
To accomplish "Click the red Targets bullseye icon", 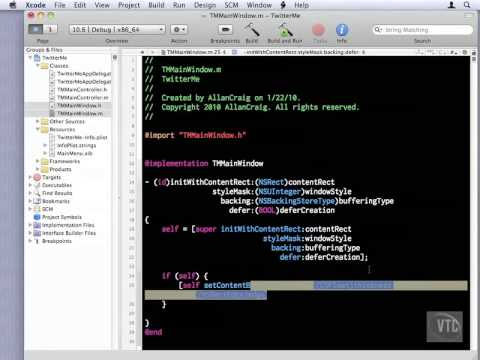I will tap(37, 177).
